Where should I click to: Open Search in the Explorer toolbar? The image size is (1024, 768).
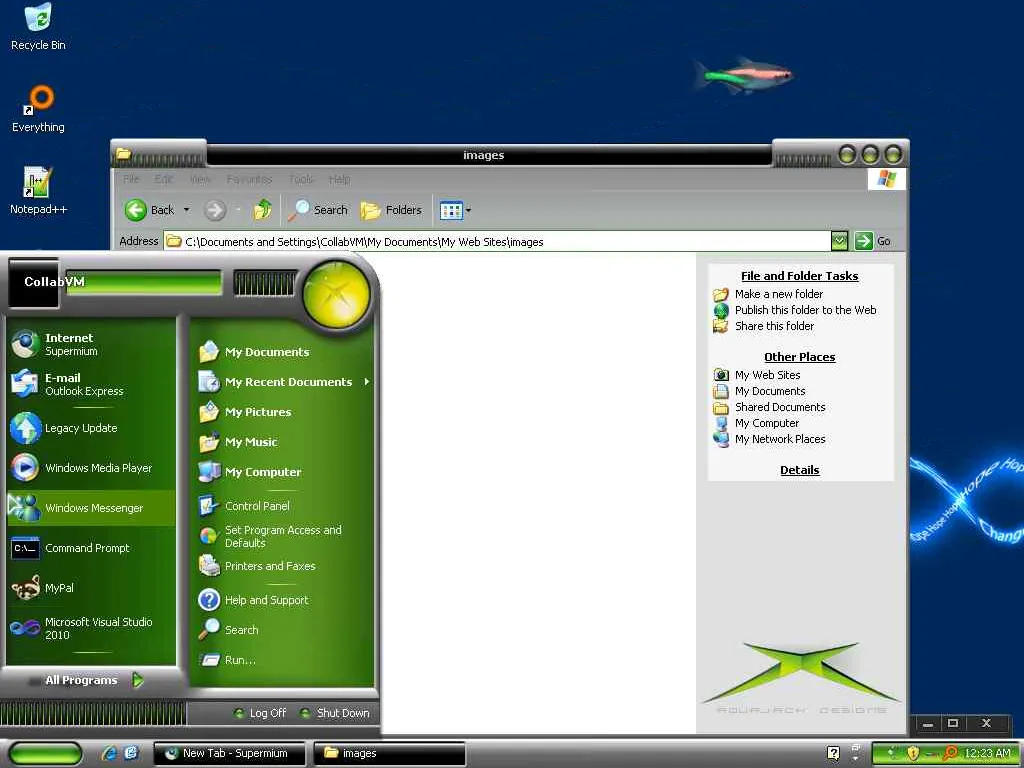coord(318,210)
